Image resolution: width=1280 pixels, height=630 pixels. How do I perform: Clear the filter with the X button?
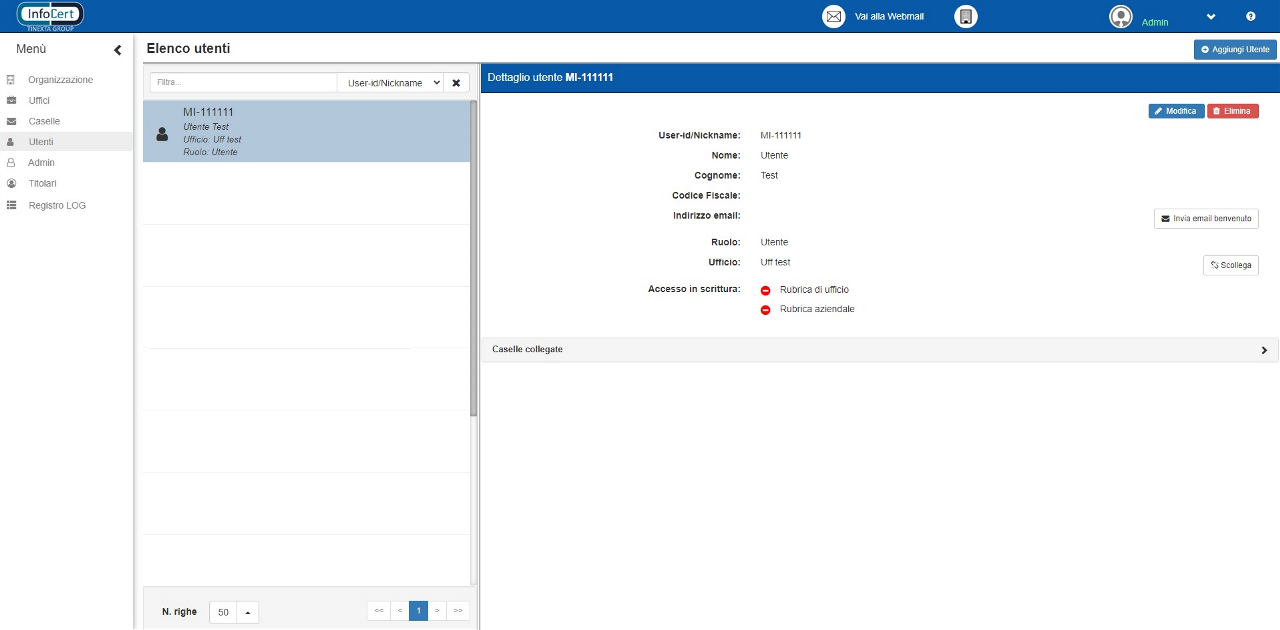tap(456, 83)
